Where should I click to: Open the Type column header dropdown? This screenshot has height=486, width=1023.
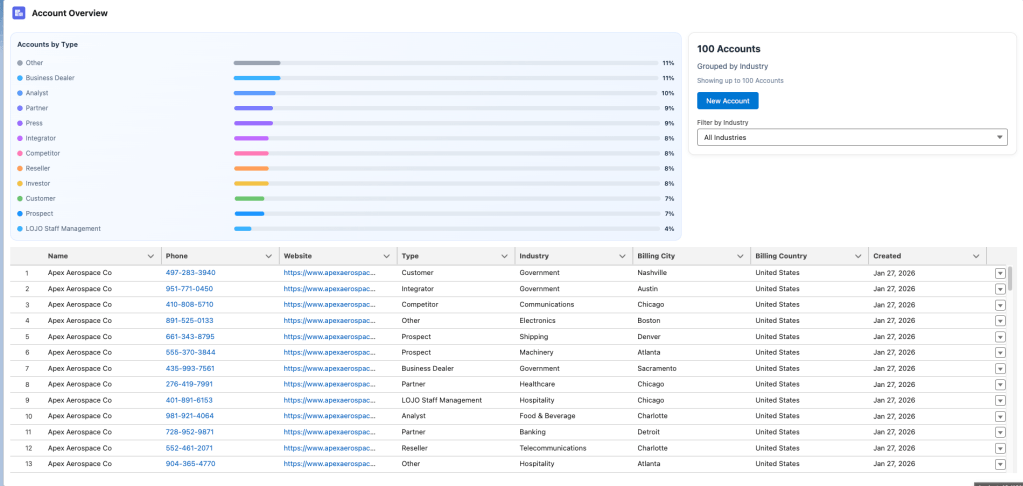pos(505,256)
